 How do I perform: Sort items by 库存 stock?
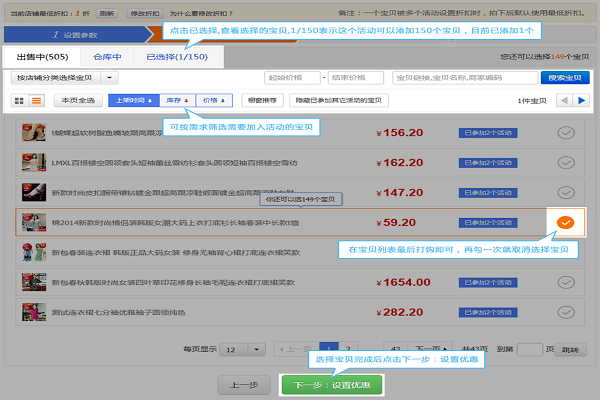(x=178, y=100)
